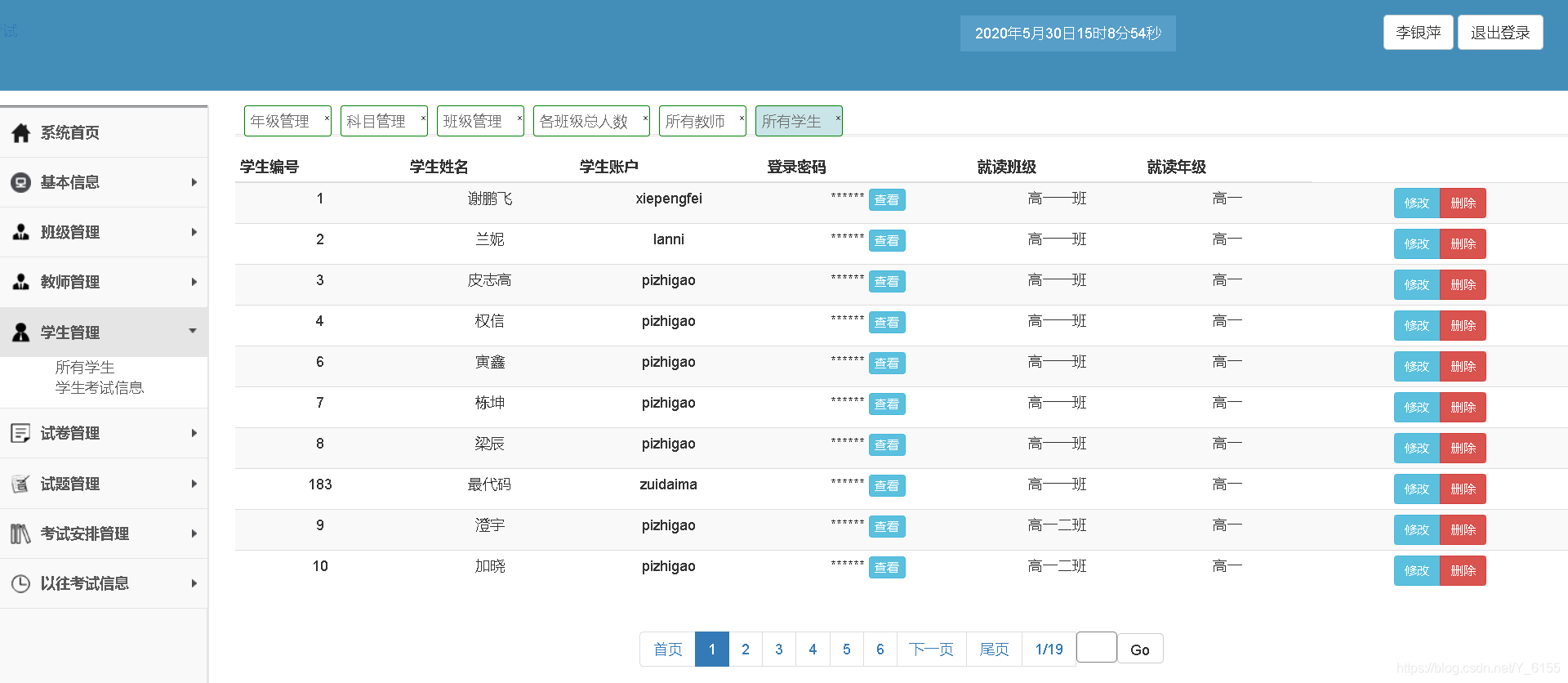View password for student 加晓
Image resolution: width=1568 pixels, height=683 pixels.
click(x=887, y=568)
